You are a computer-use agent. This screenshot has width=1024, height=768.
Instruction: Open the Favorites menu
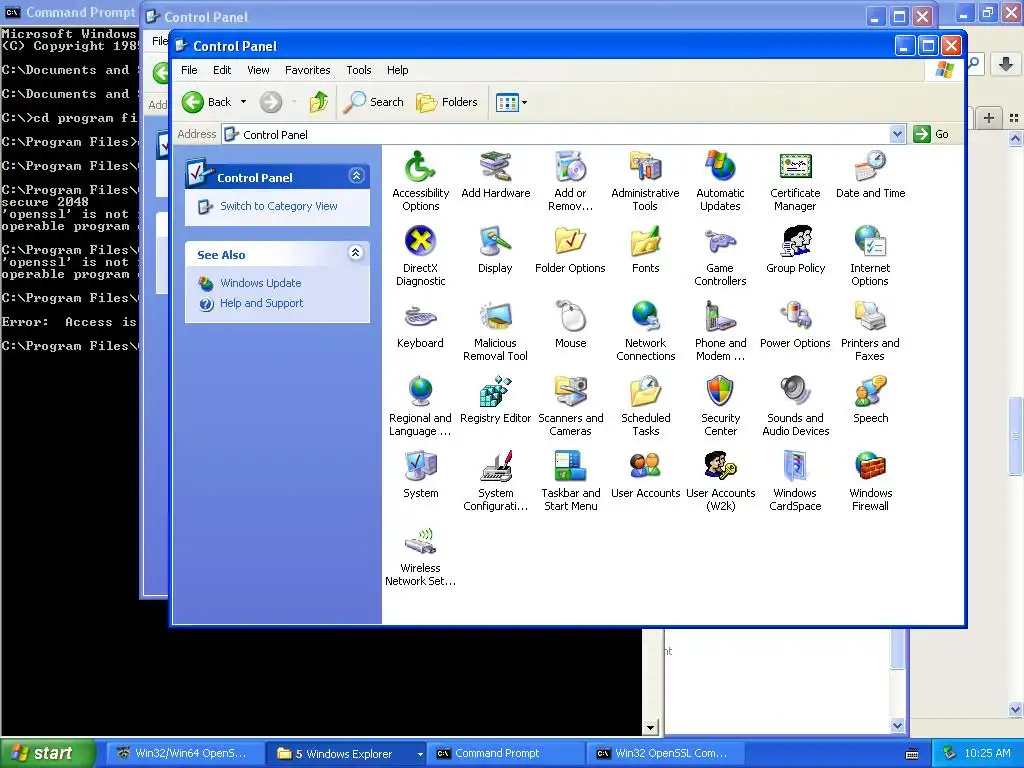point(308,70)
